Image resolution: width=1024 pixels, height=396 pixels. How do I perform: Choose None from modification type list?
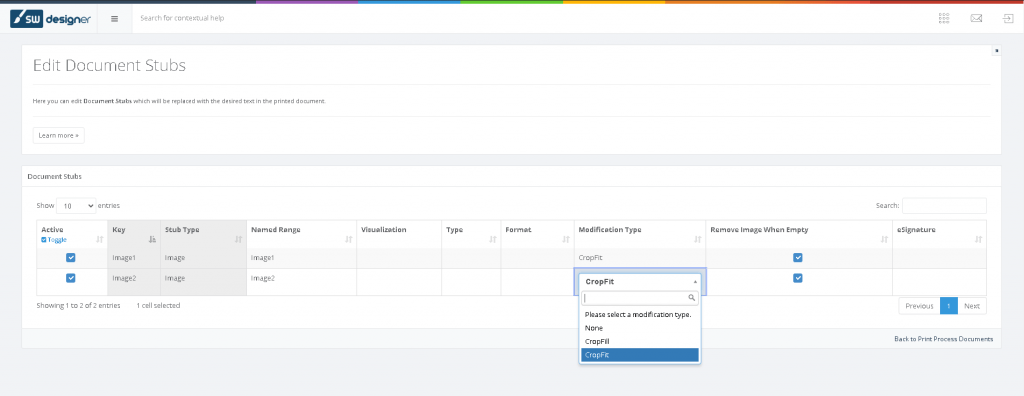point(640,328)
